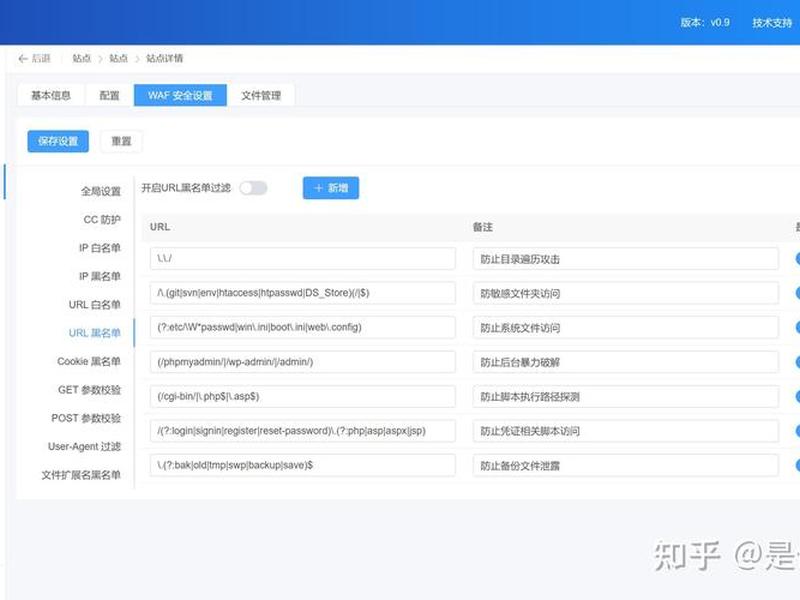Click the 版本: v0.9 label
This screenshot has height=600, width=800.
point(705,22)
